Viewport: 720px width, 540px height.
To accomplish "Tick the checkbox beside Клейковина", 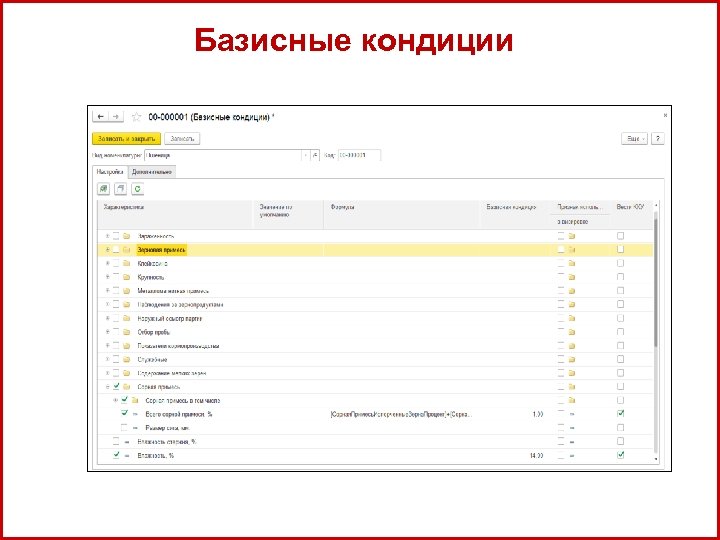I will click(116, 264).
